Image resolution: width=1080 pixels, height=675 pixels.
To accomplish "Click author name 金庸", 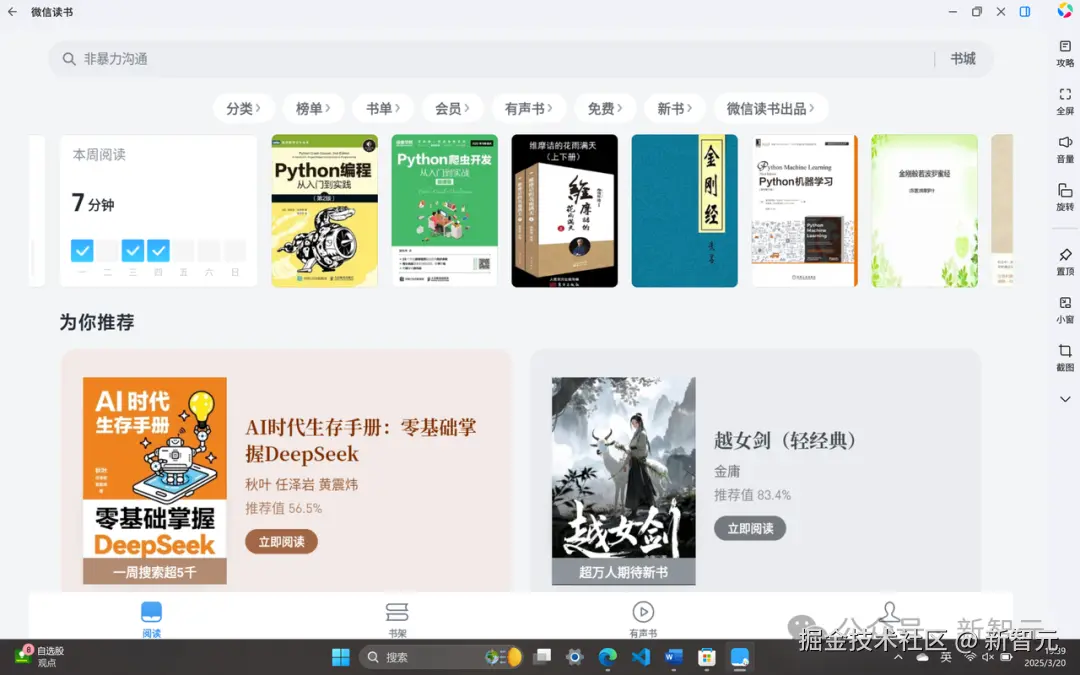I will point(727,472).
